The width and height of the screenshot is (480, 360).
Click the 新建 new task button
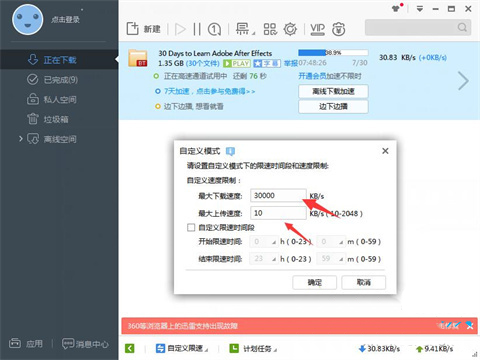[143, 29]
